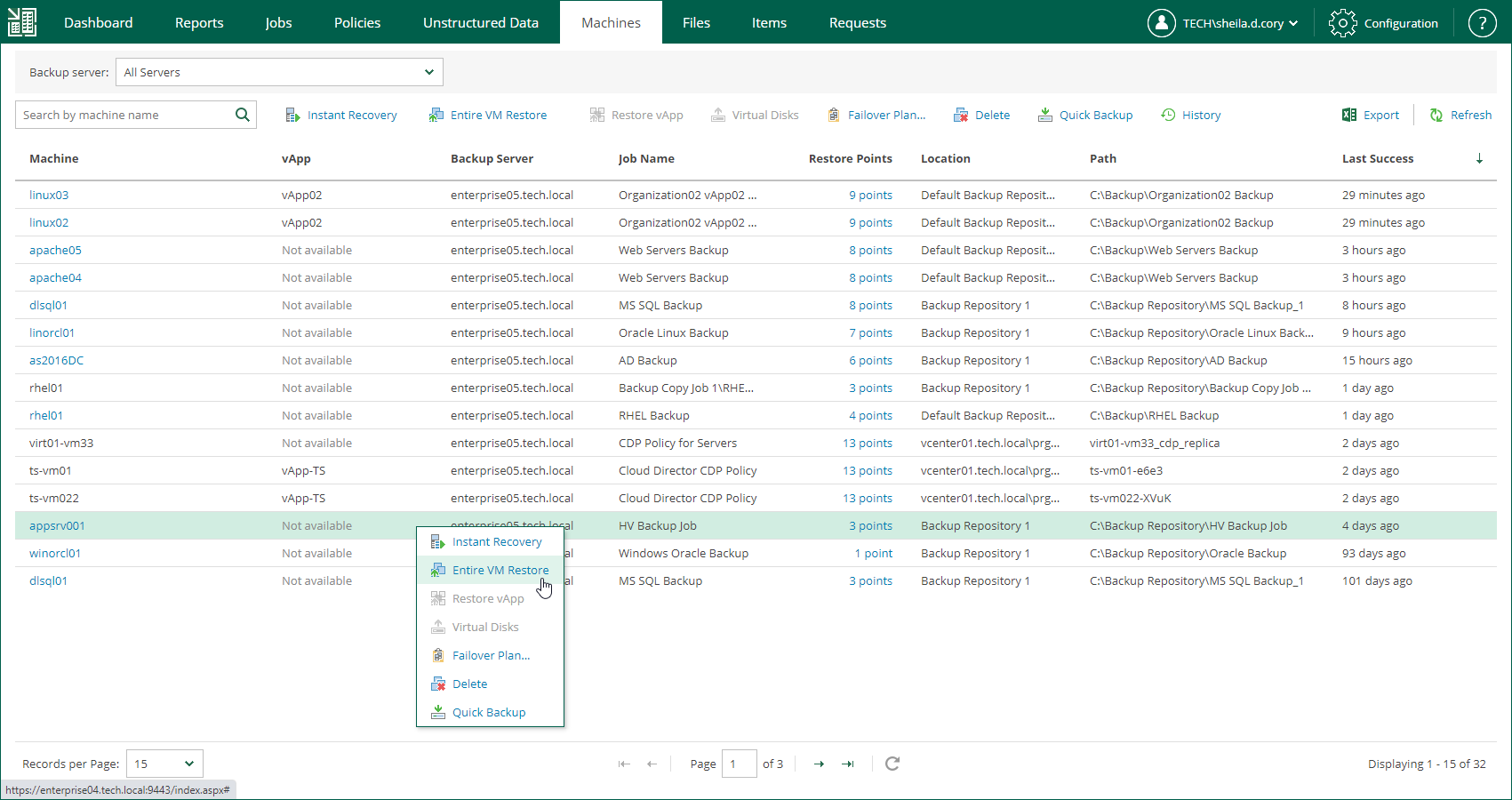Expand the Records per Page dropdown

[x=164, y=764]
